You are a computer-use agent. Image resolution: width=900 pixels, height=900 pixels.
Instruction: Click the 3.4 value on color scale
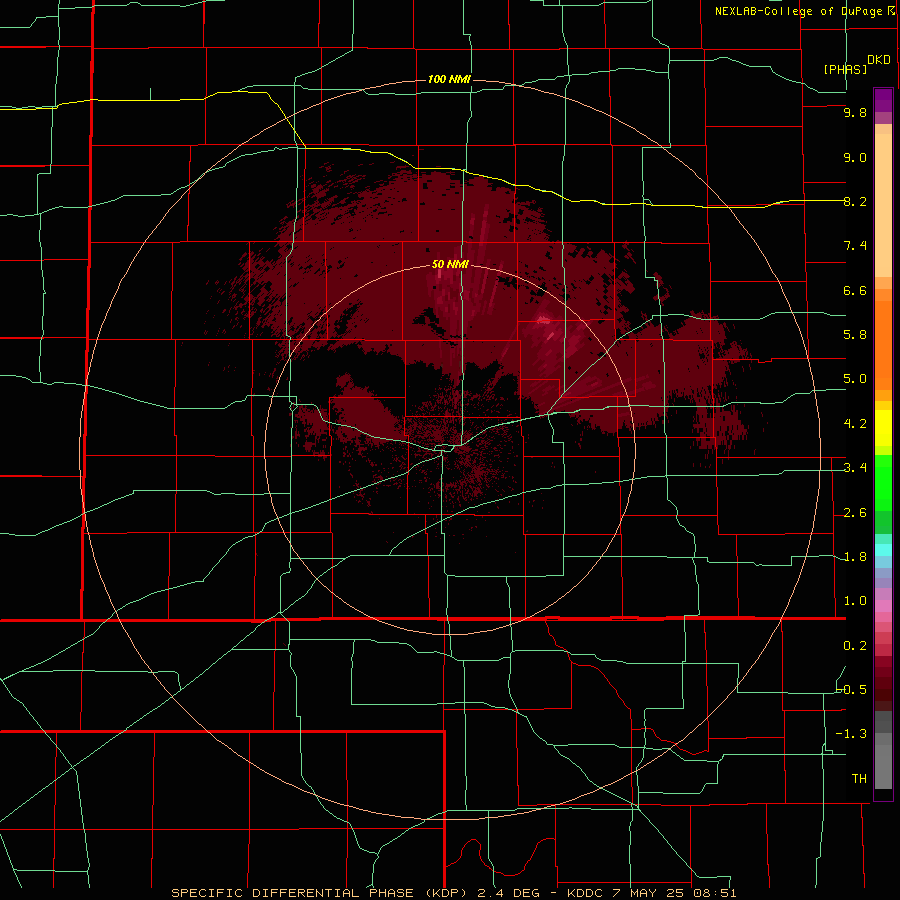tap(855, 468)
